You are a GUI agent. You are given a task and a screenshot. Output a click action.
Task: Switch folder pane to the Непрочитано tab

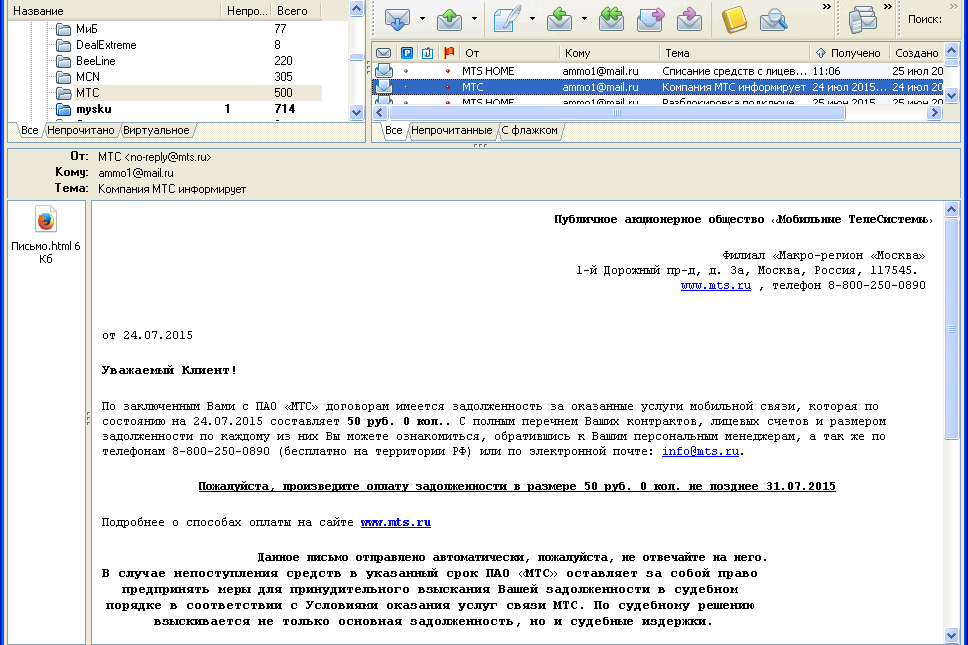tap(81, 130)
